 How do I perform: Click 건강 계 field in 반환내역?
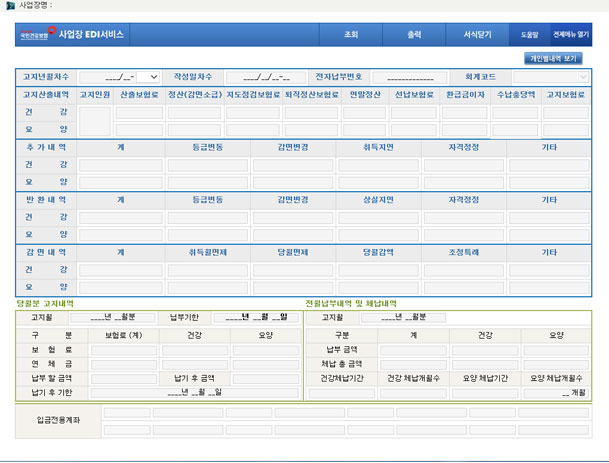pos(121,218)
